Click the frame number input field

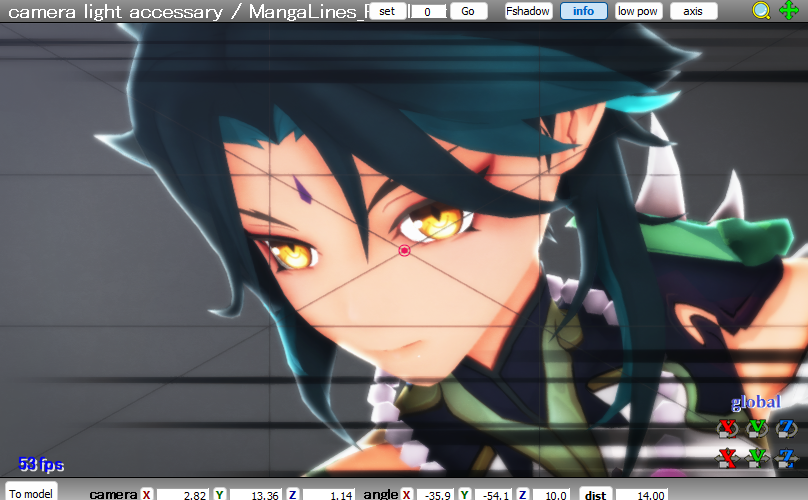click(x=428, y=11)
